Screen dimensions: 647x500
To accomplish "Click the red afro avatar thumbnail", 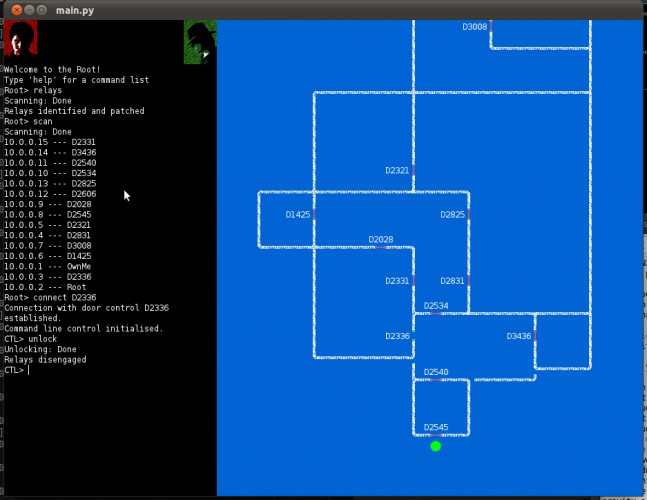I will click(21, 38).
